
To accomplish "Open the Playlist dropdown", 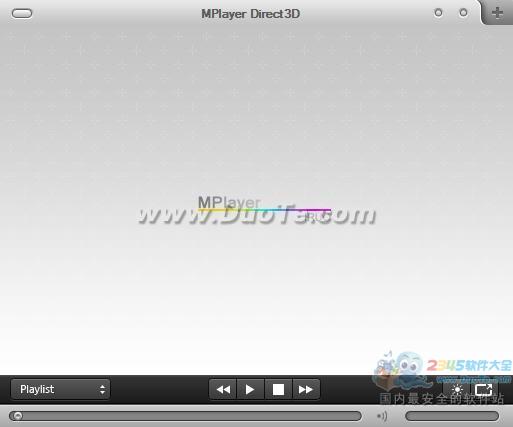I will tap(60, 389).
